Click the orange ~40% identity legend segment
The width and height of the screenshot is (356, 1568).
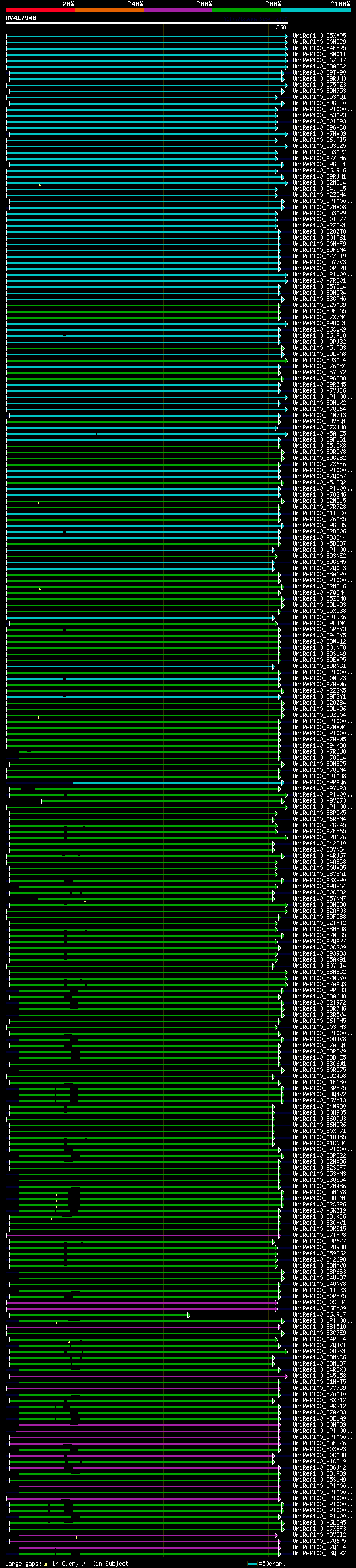coord(109,11)
